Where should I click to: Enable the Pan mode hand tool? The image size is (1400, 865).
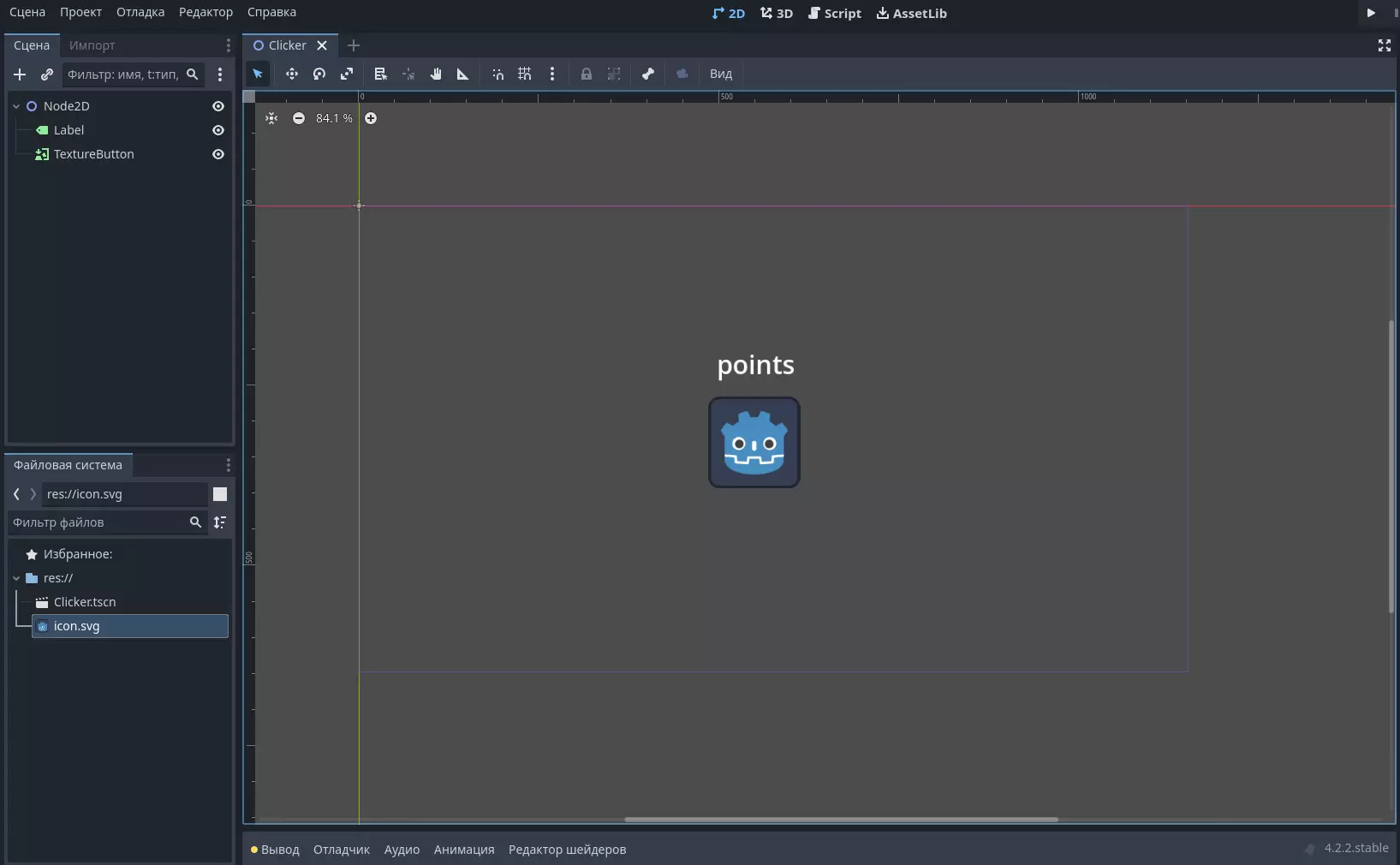pos(436,74)
